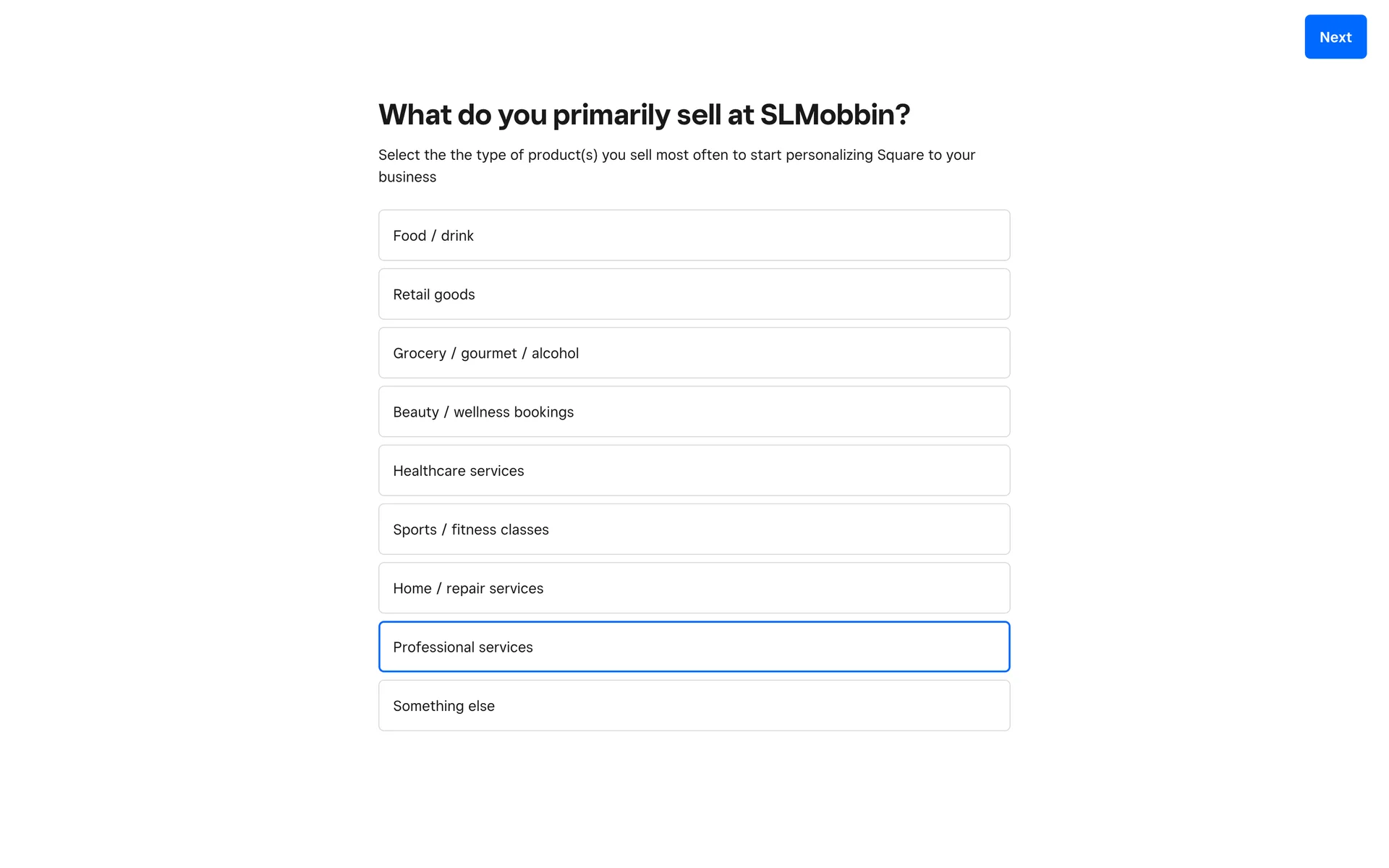Viewport: 1389px width, 868px height.
Task: Click the "Retail goods" label text
Action: [434, 294]
